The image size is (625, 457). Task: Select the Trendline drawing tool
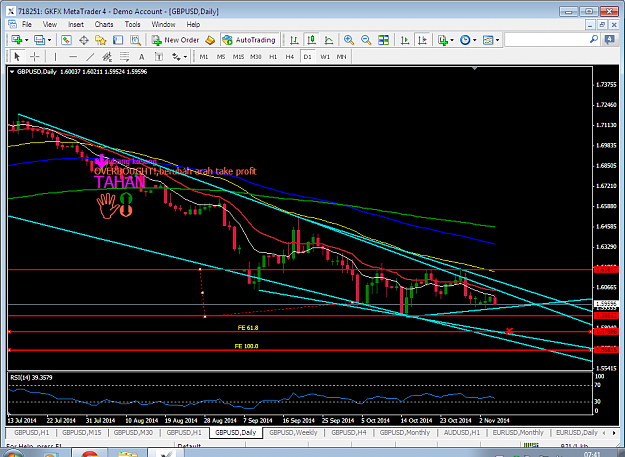click(x=90, y=57)
